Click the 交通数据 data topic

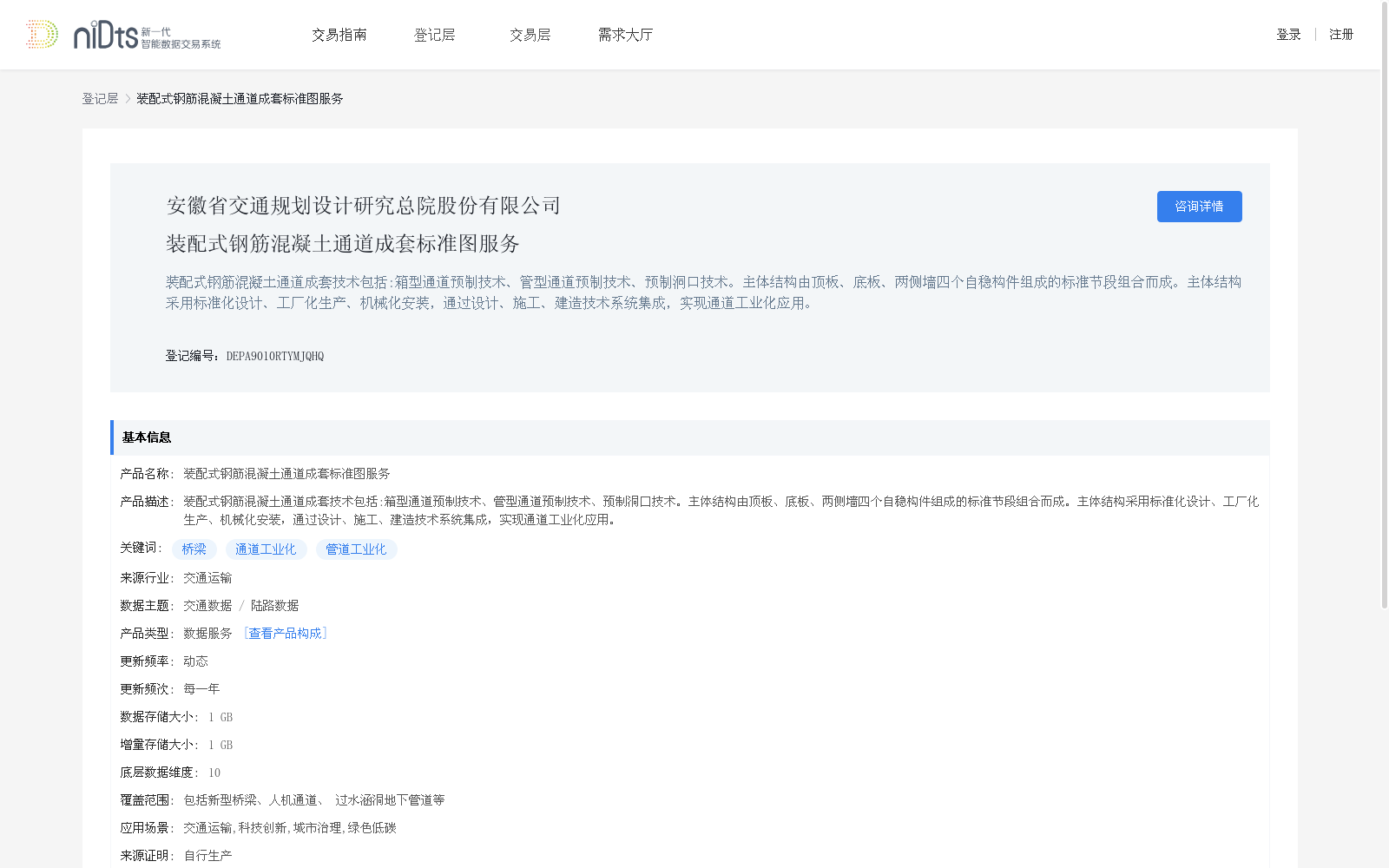(207, 605)
